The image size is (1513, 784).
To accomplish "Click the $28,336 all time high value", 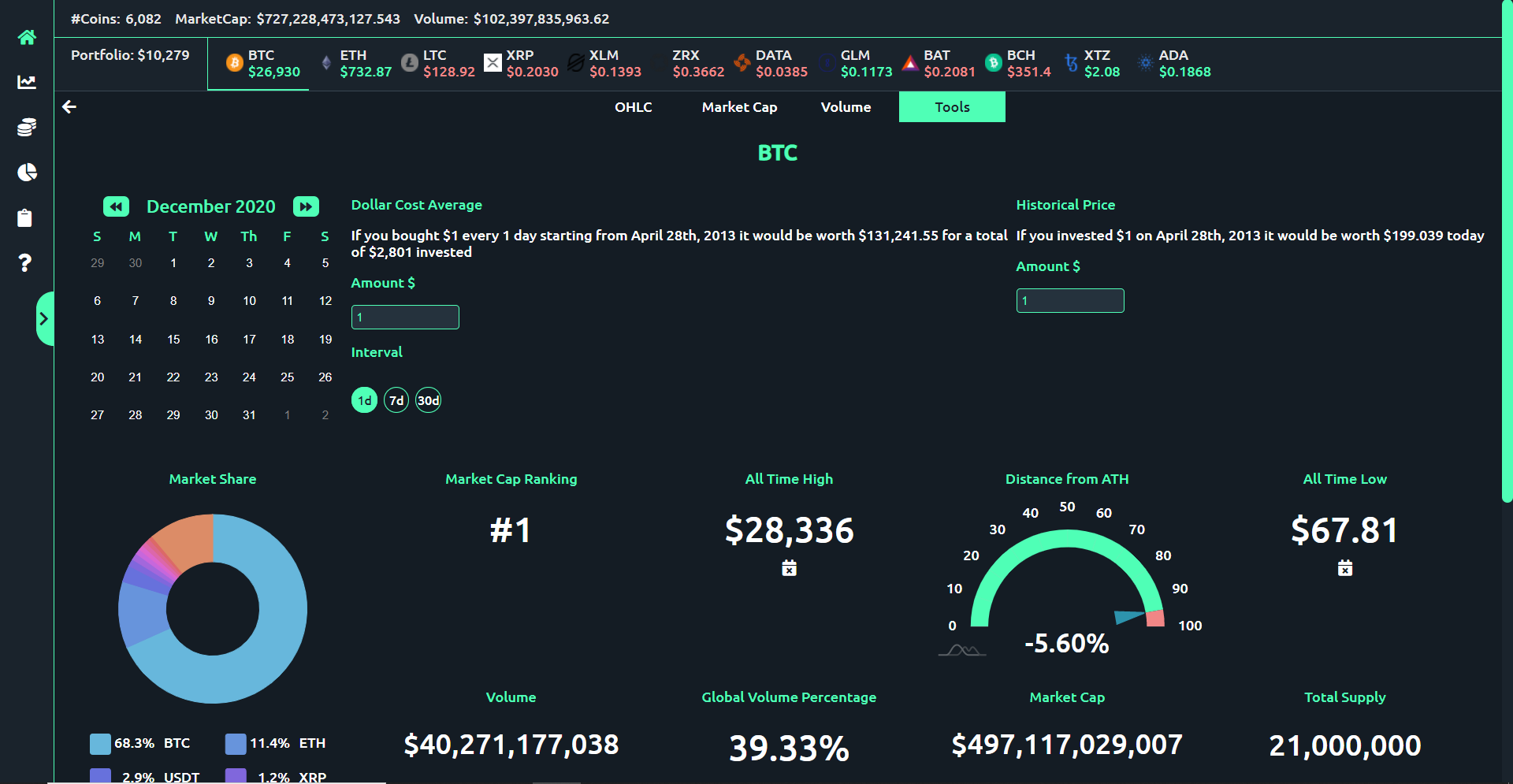I will [x=789, y=530].
